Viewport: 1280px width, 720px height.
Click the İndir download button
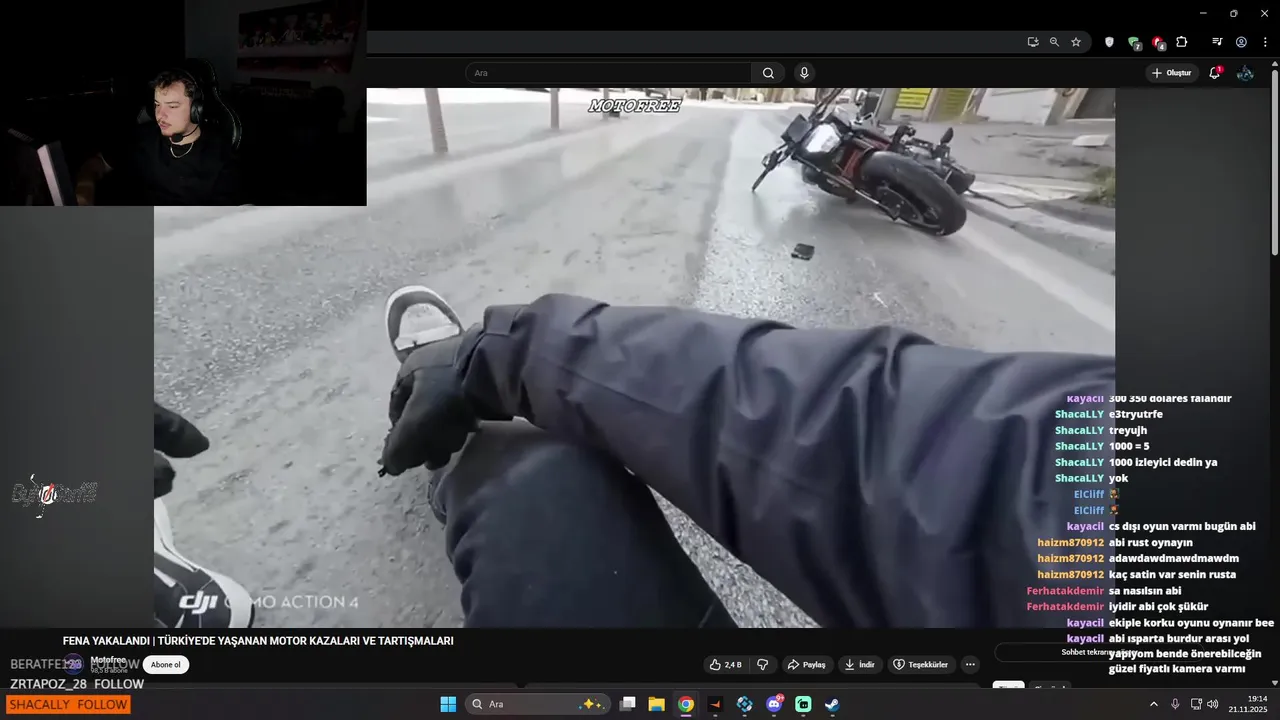coord(860,664)
